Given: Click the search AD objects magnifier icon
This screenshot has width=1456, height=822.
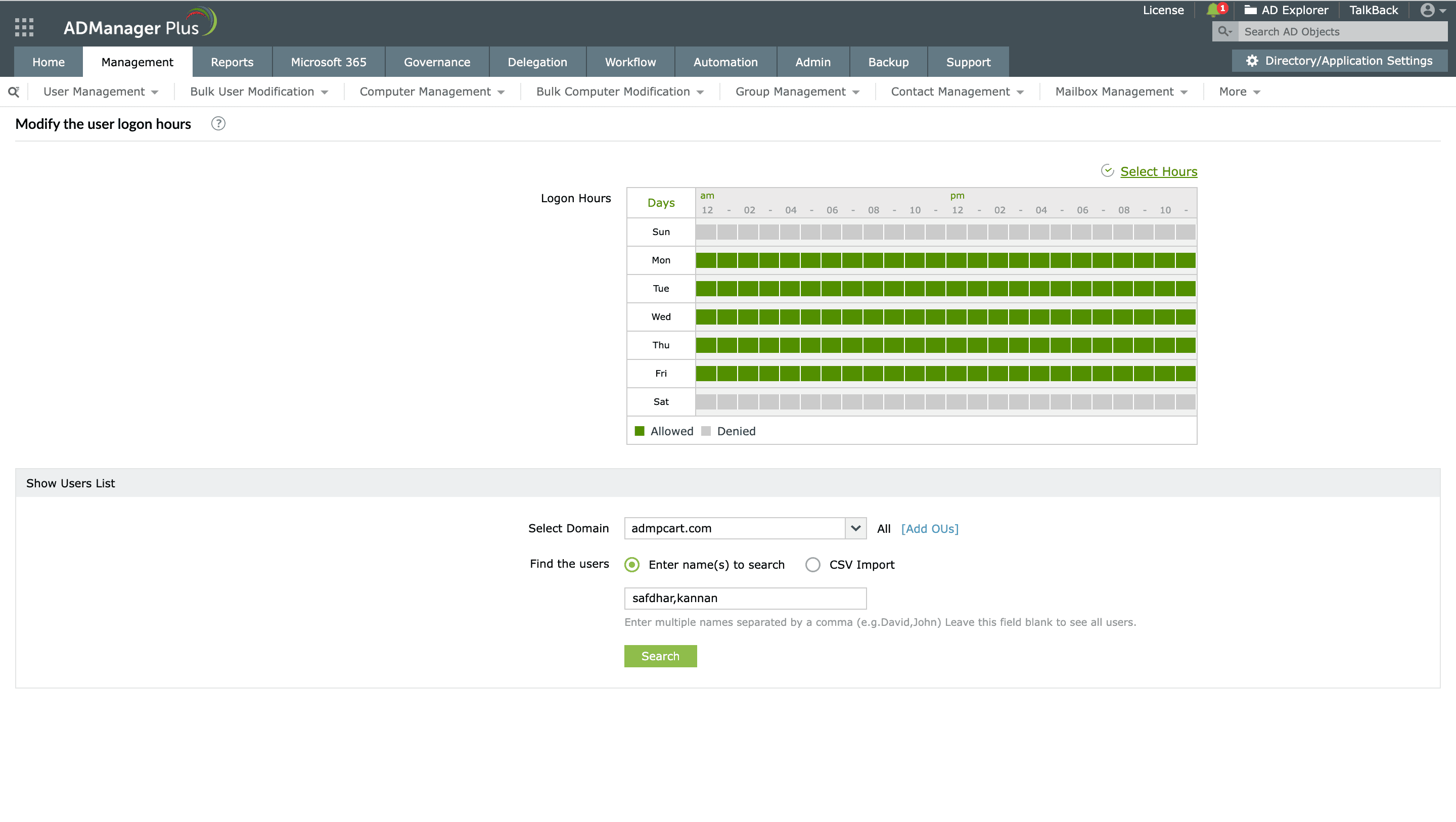Looking at the screenshot, I should [1224, 32].
